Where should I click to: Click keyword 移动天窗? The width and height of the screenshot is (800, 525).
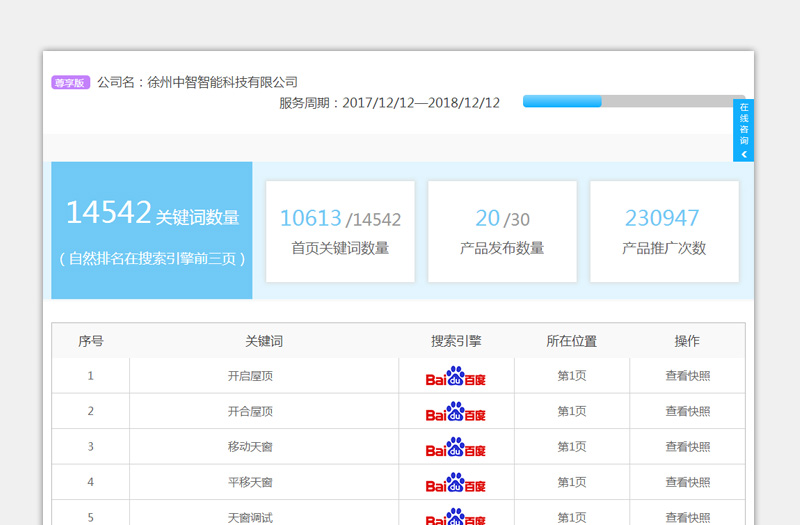pyautogui.click(x=250, y=447)
